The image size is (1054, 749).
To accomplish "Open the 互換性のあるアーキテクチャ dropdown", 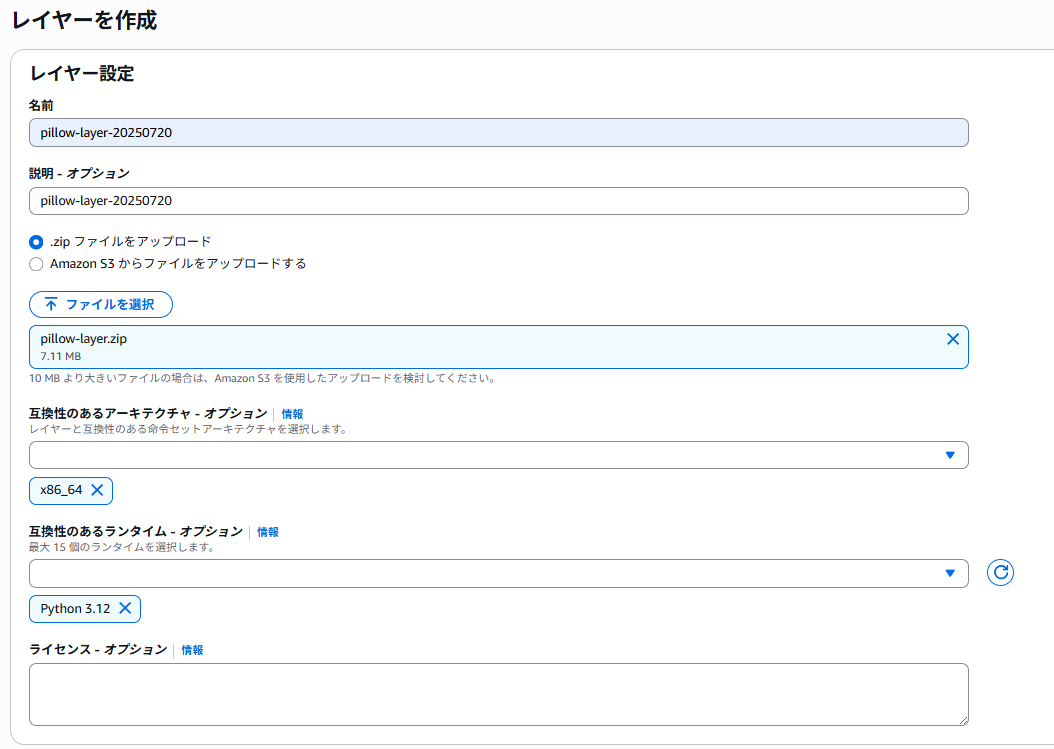I will coord(499,455).
